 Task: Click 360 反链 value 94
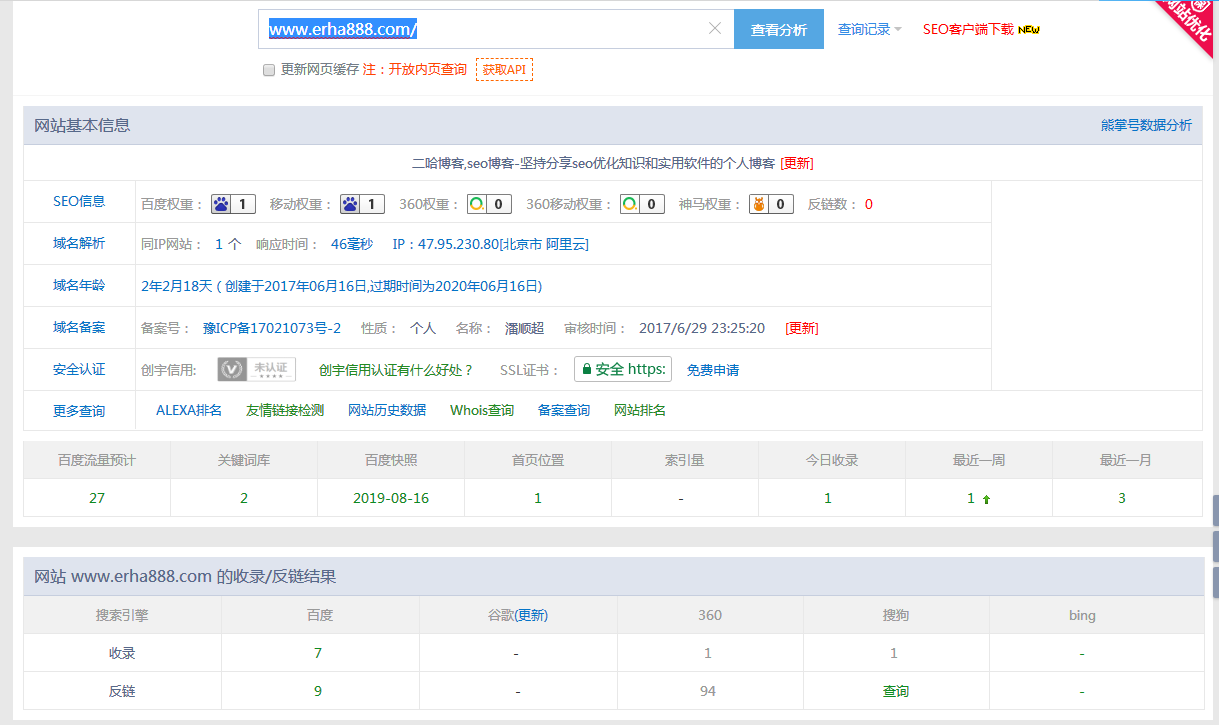pos(708,691)
